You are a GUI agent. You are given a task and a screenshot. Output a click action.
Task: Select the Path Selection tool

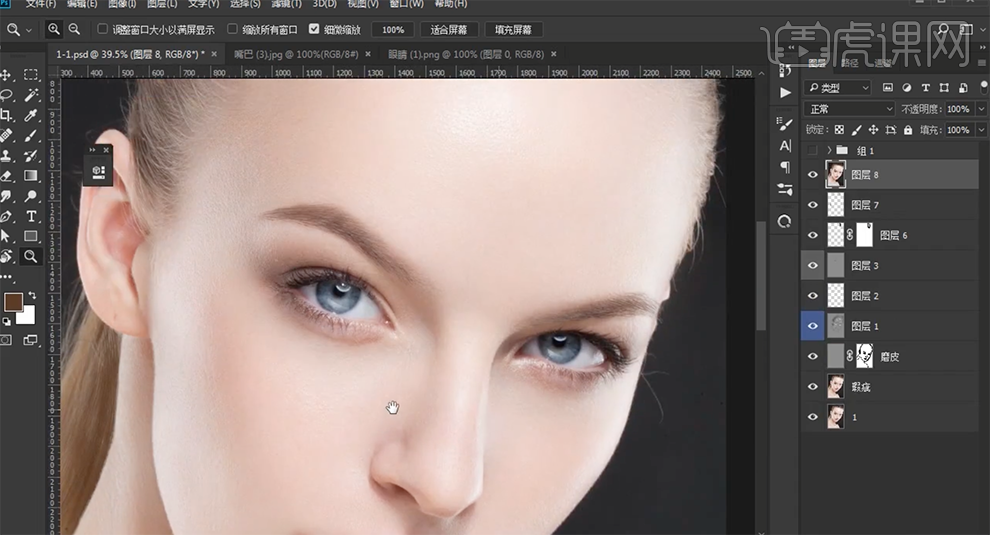7,237
